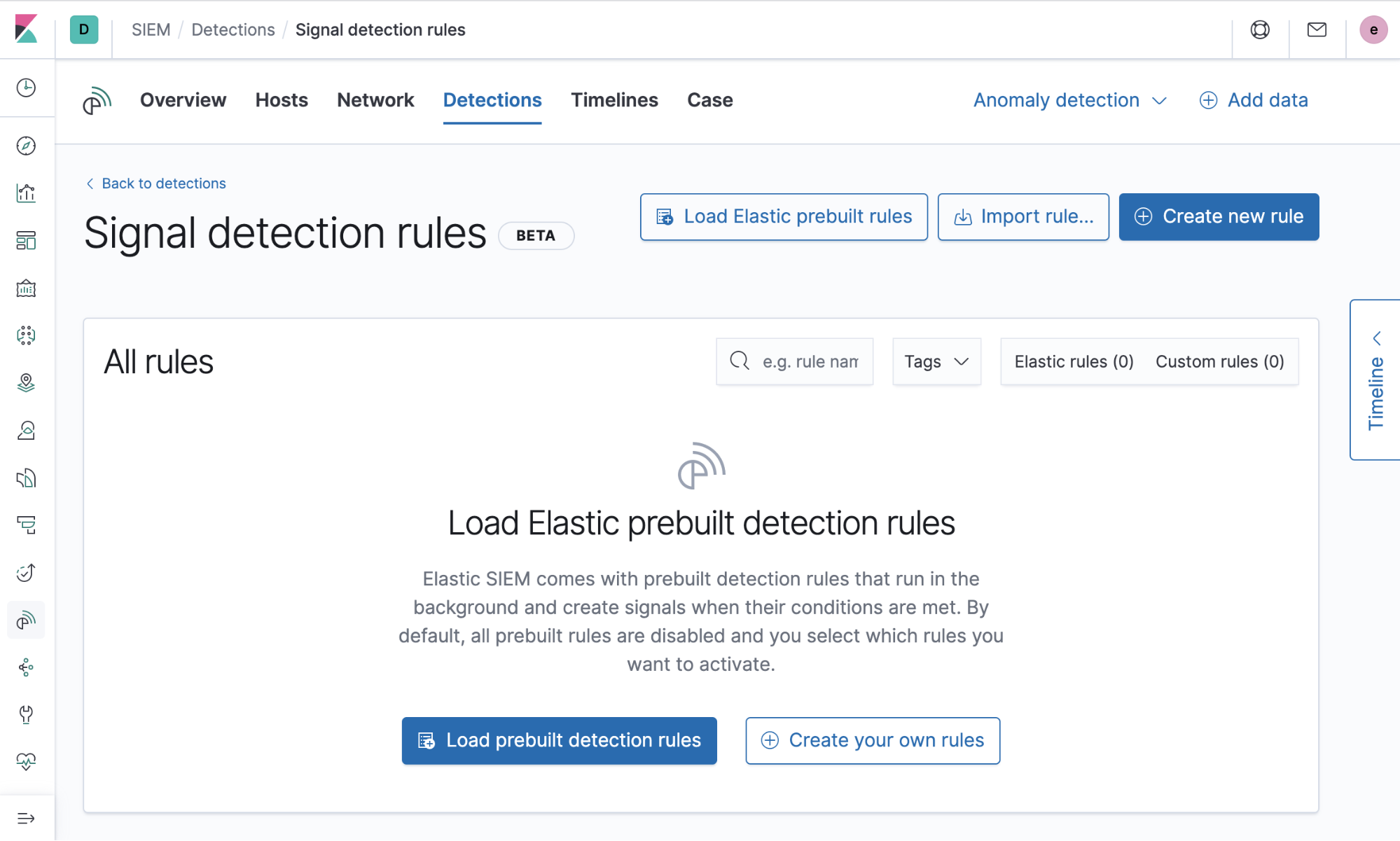Click Load Elastic prebuilt rules button

coord(783,216)
